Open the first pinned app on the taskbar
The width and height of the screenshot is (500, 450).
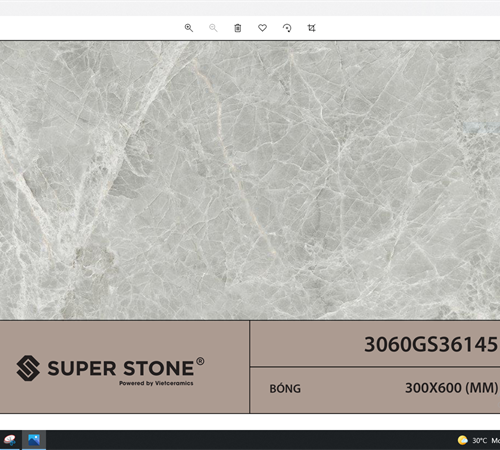10,440
